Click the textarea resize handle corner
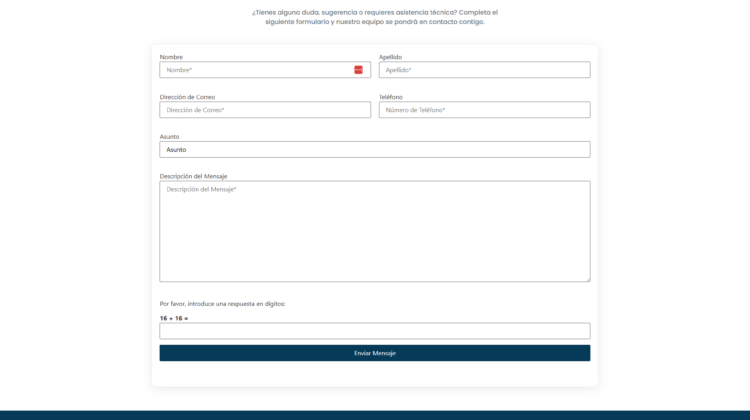750x420 pixels. point(587,279)
